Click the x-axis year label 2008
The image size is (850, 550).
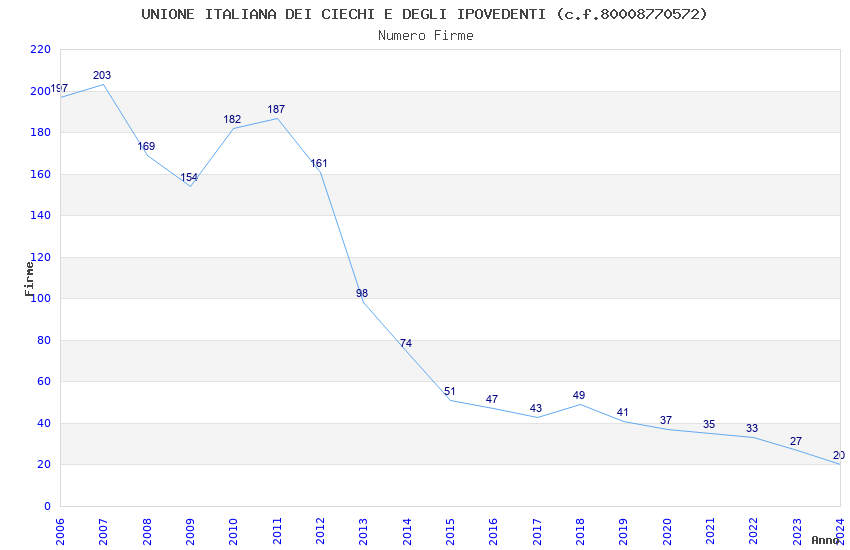(147, 532)
